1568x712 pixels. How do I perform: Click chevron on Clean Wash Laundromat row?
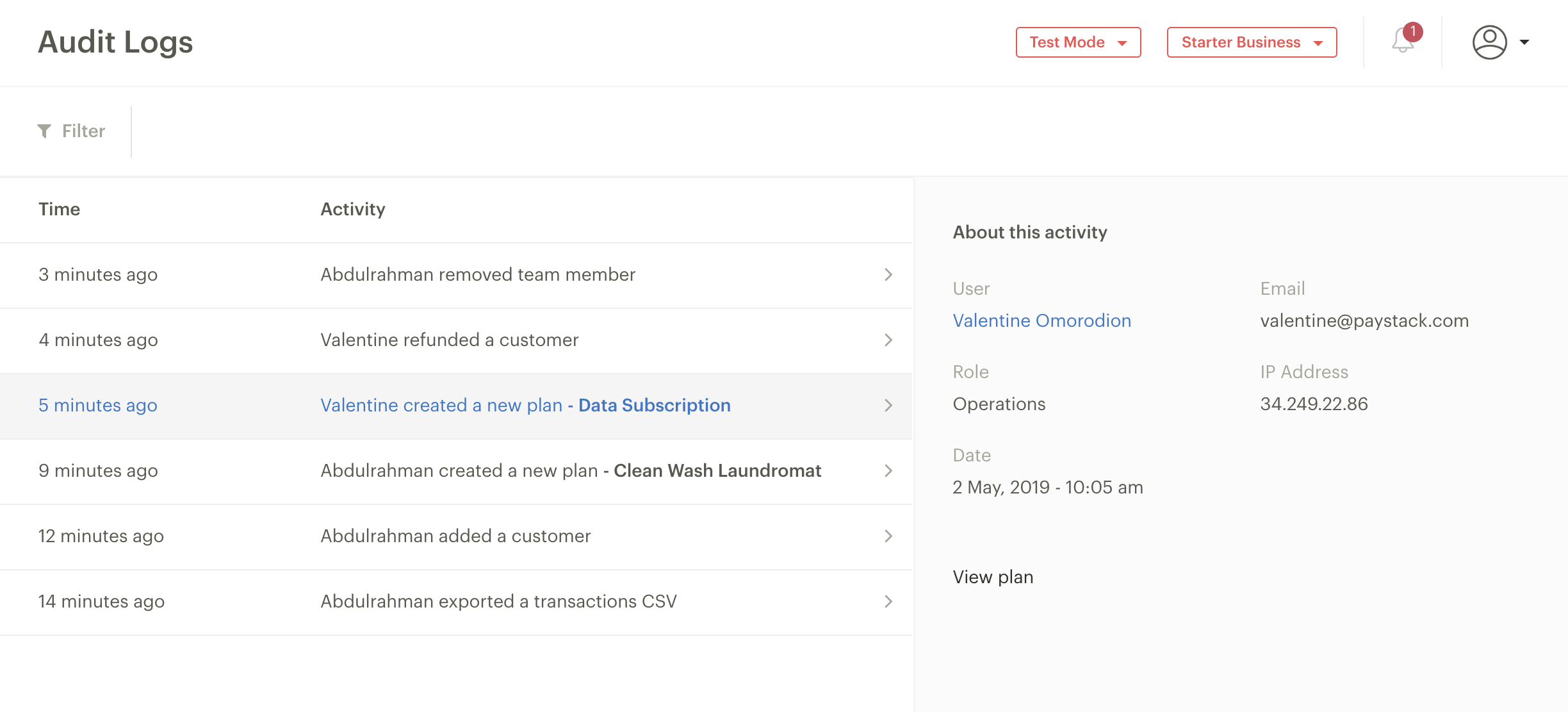[888, 471]
